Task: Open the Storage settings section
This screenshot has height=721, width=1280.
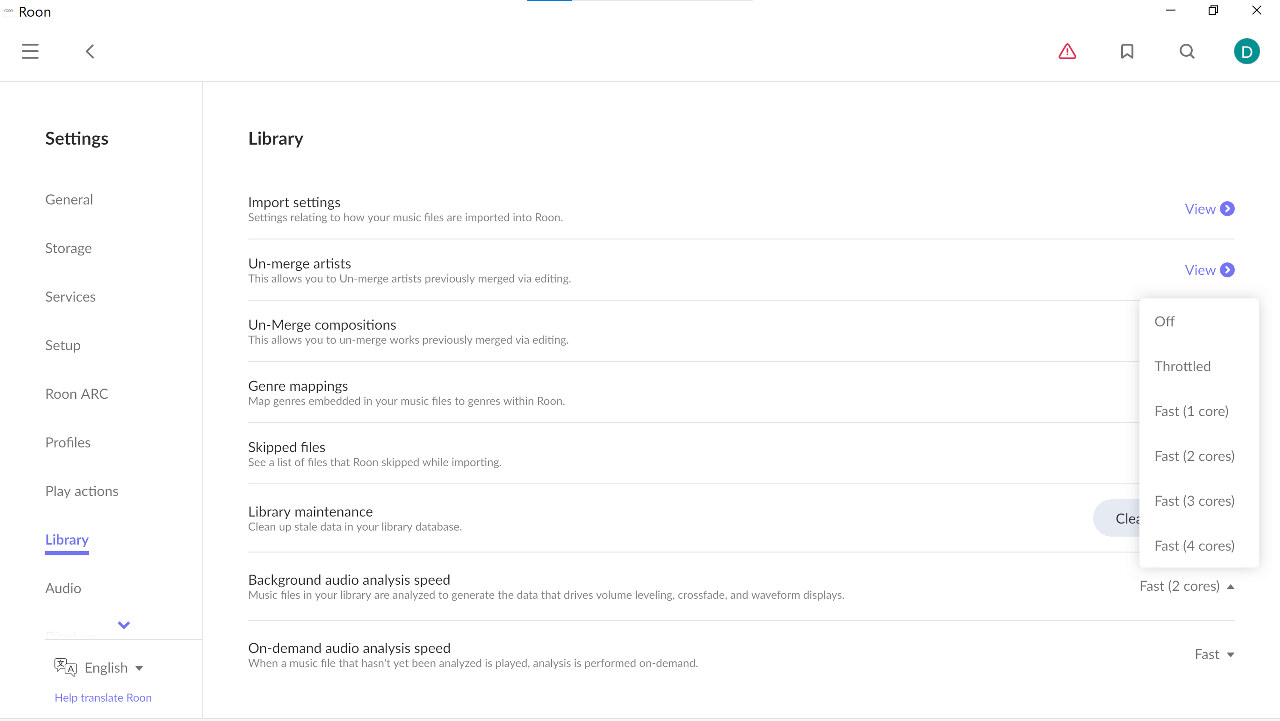Action: (x=68, y=248)
